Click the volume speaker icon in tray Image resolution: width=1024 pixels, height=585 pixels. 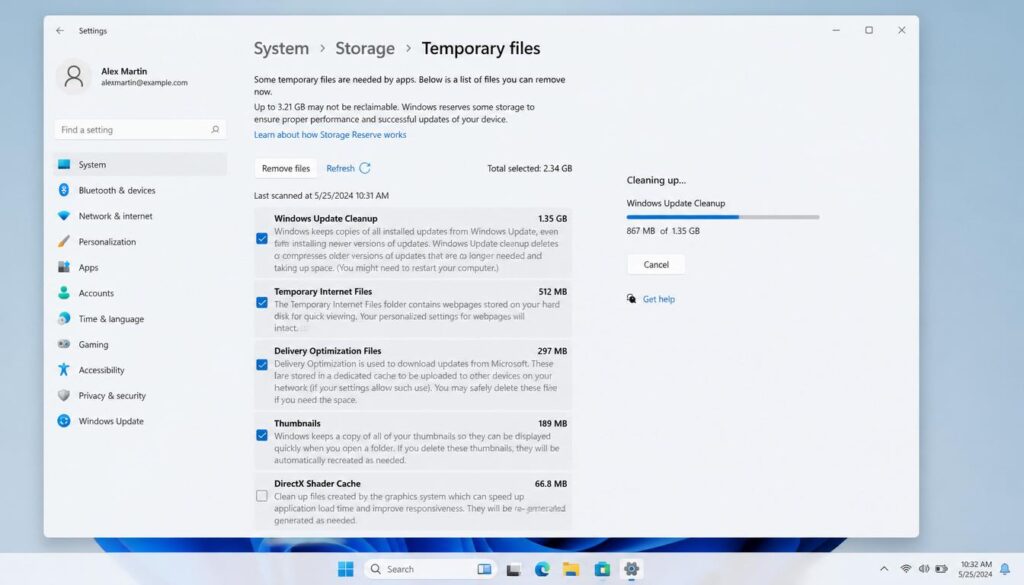click(x=923, y=569)
